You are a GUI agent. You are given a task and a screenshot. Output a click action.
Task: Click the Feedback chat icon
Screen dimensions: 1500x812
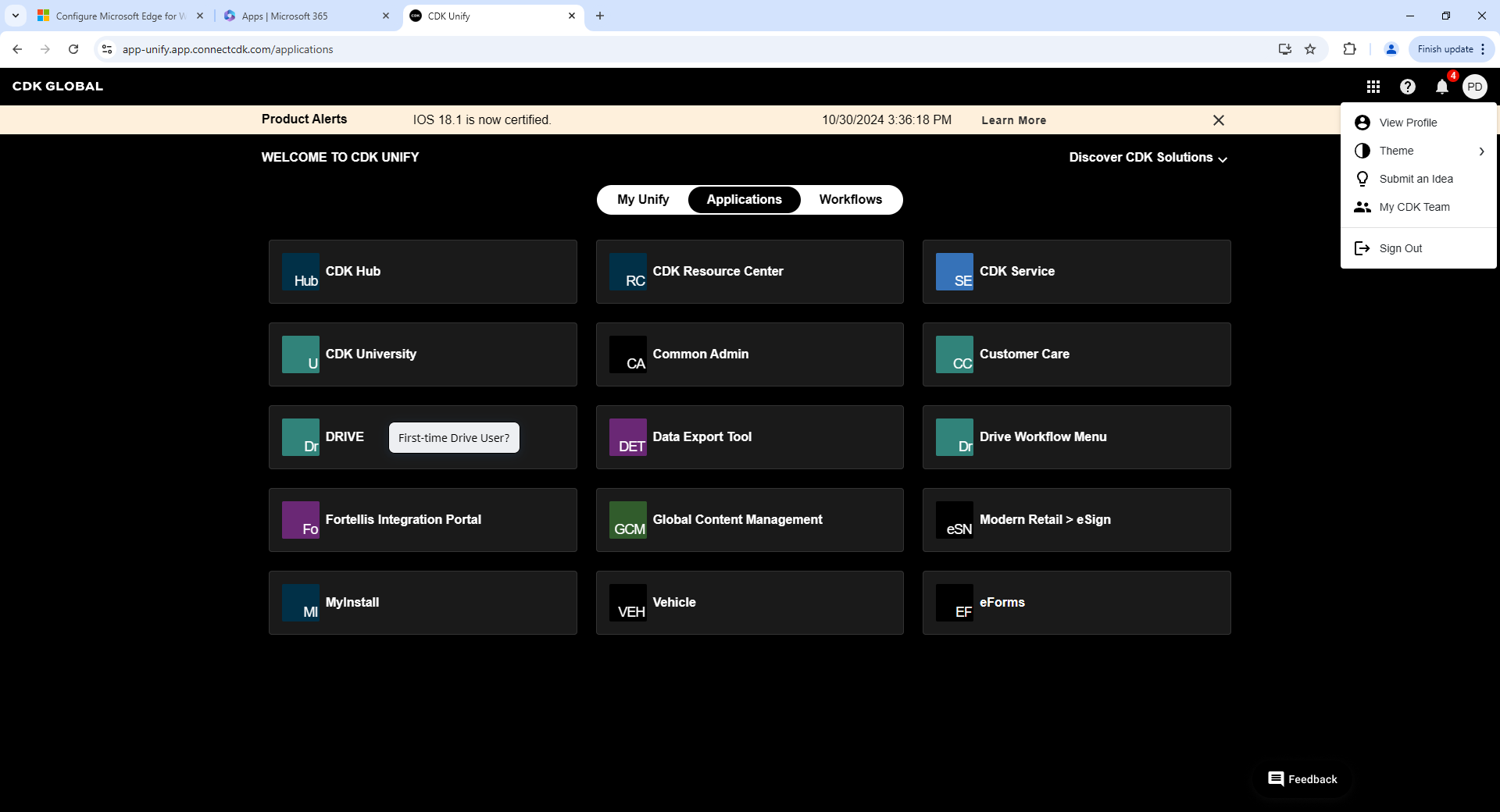(x=1276, y=779)
